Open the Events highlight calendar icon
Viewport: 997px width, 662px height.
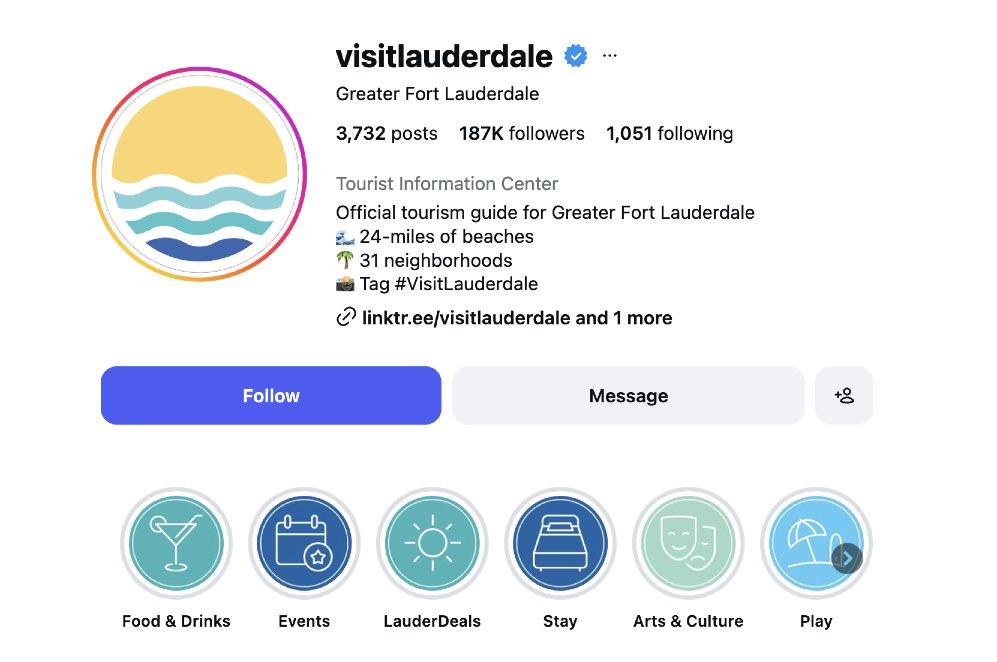(x=304, y=543)
